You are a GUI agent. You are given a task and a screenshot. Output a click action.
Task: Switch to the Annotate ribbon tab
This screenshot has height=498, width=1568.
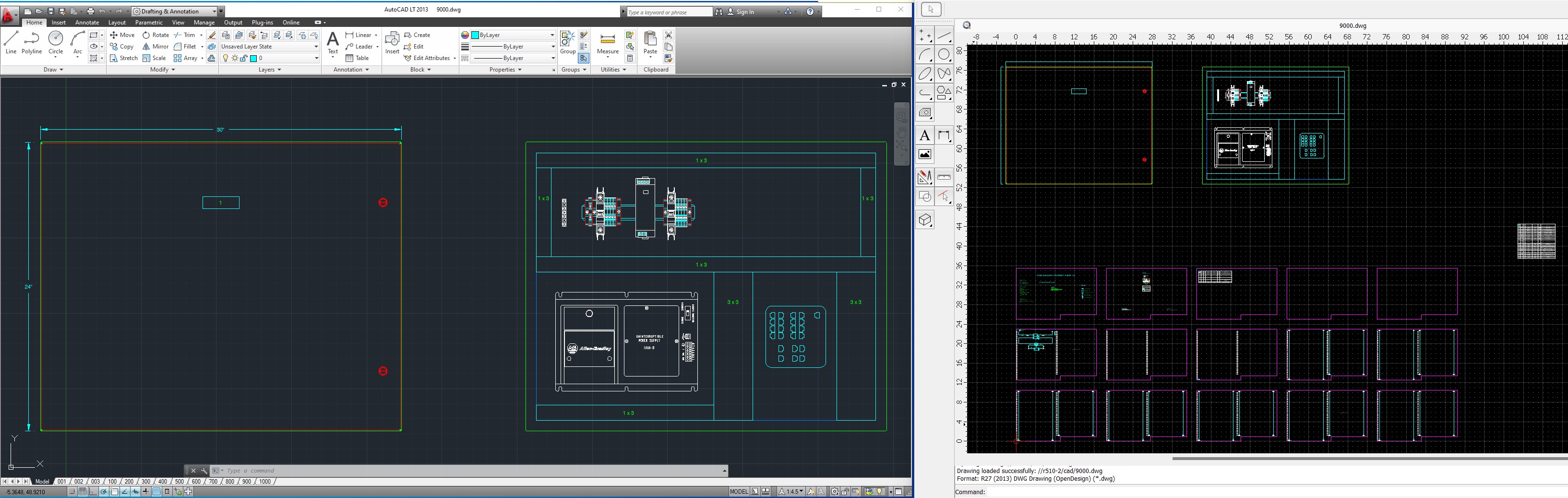86,23
